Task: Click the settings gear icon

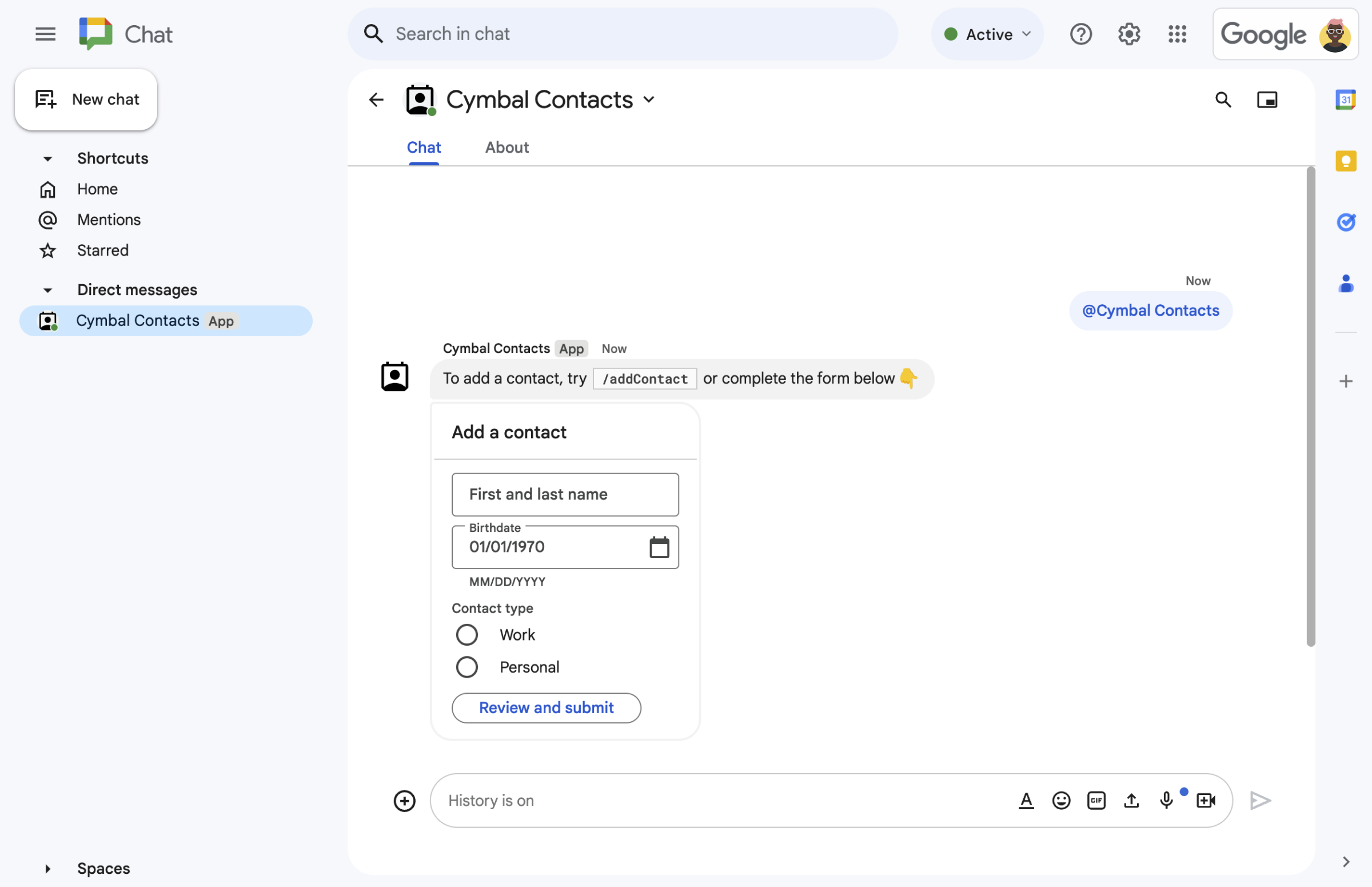Action: 1128,32
